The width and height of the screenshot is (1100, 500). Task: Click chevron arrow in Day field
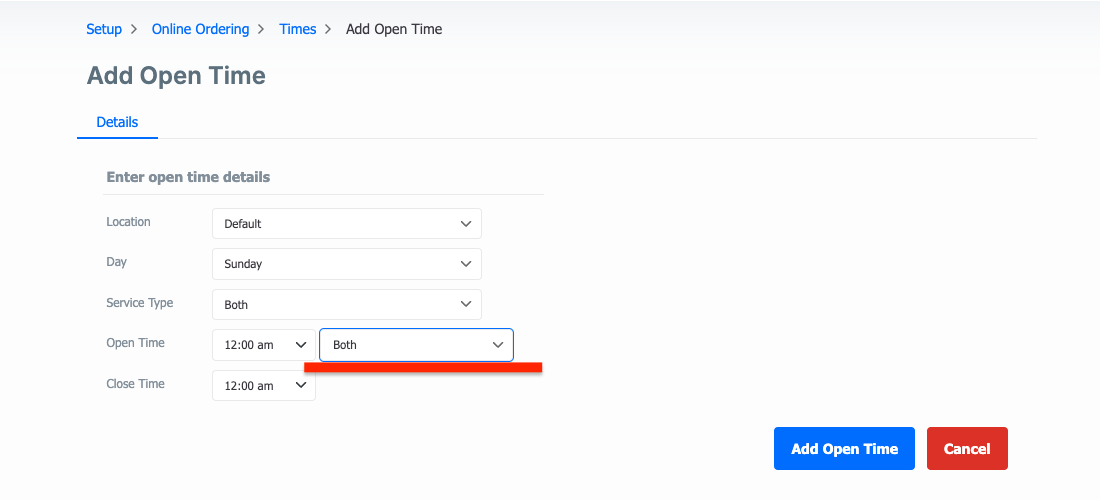pos(465,264)
